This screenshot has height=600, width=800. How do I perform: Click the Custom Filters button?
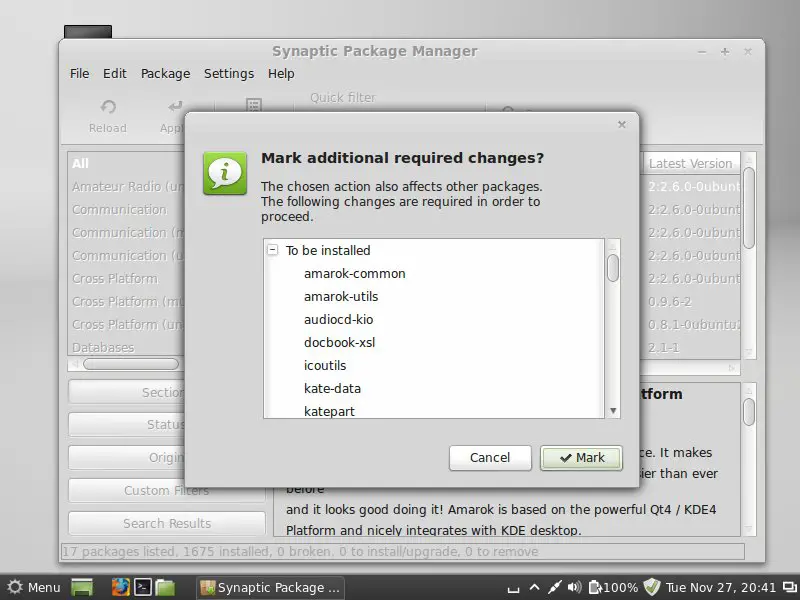click(167, 490)
